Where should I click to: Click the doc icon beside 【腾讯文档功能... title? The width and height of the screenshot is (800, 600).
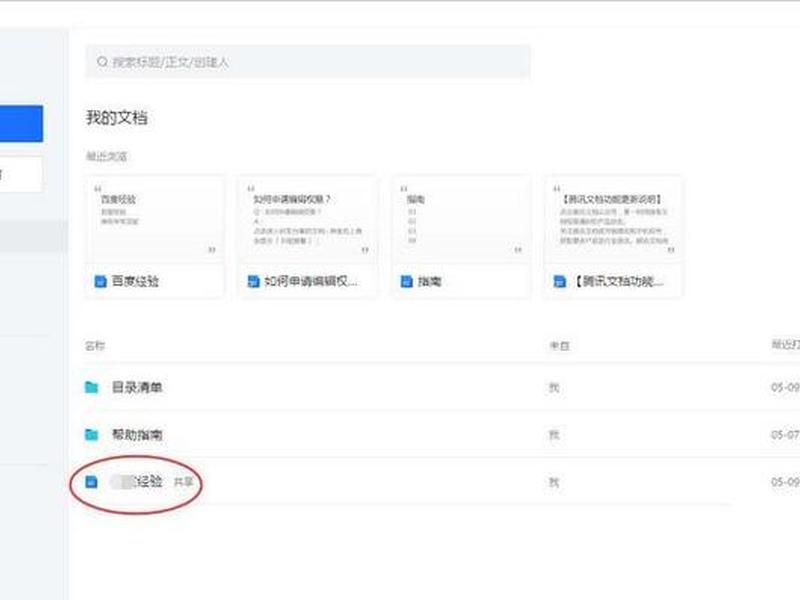coord(560,281)
